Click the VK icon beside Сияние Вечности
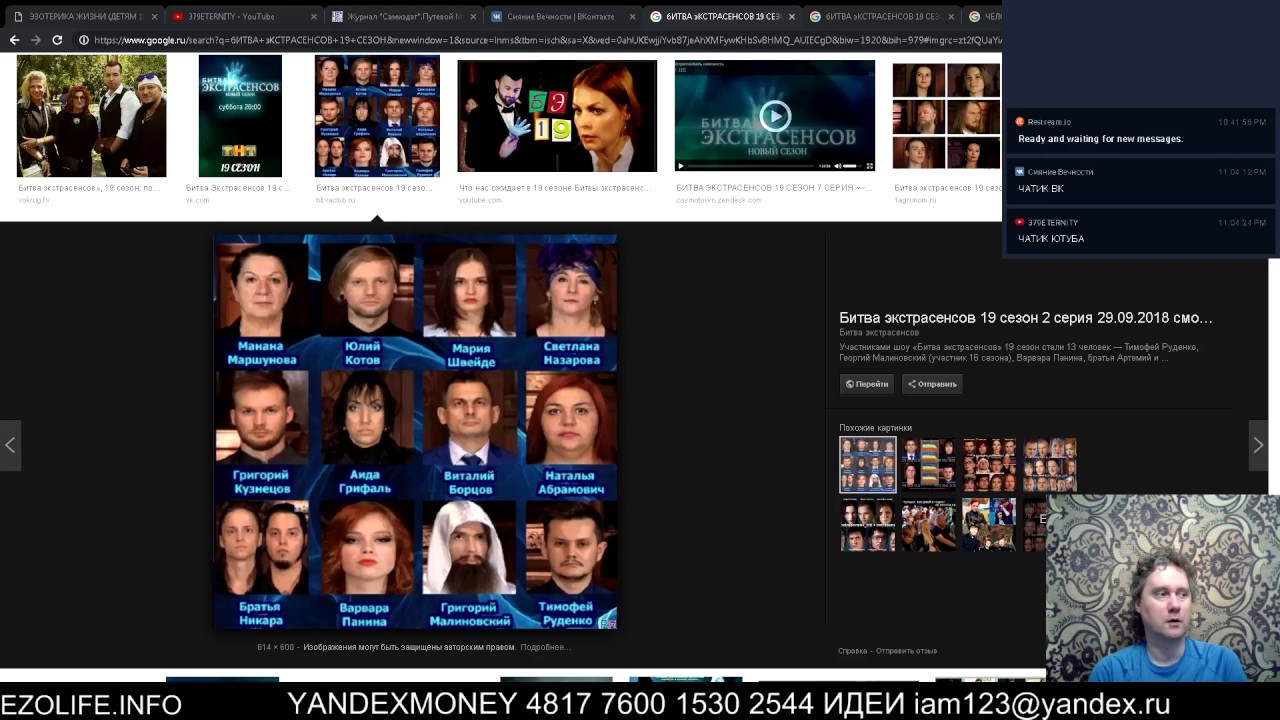This screenshot has width=1280, height=720. tap(1020, 172)
